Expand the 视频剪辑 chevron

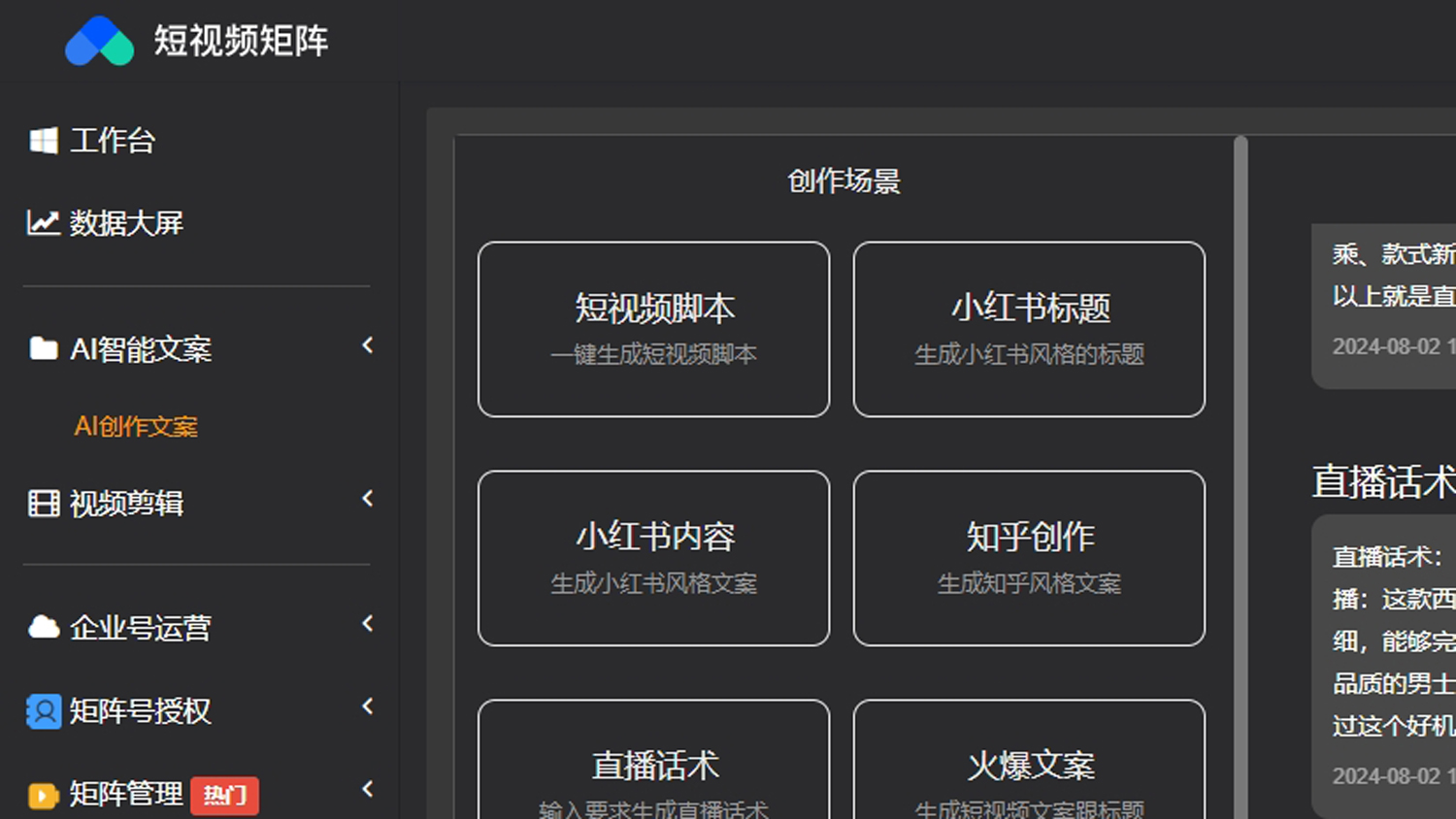(x=367, y=499)
